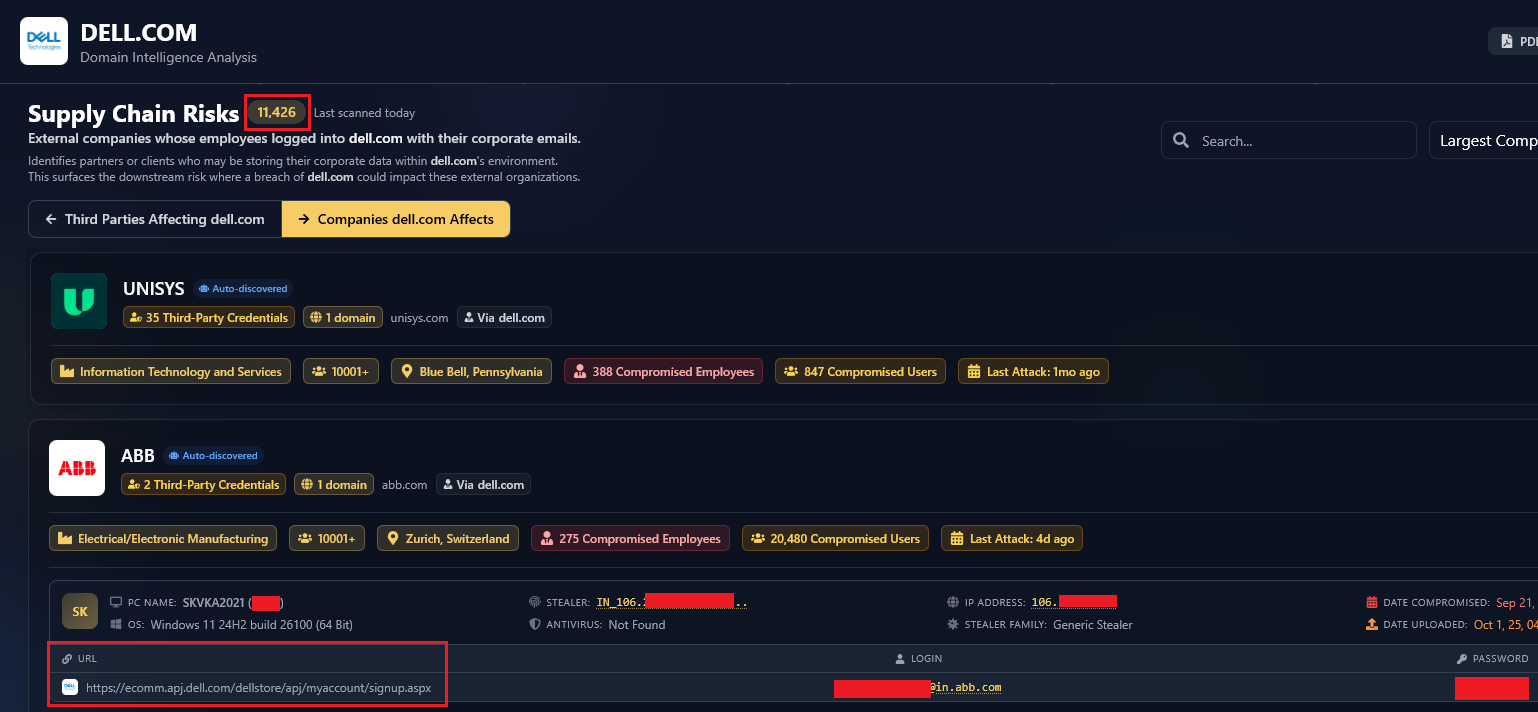Viewport: 1538px width, 712px height.
Task: Click the magnifier icon in Search
Action: [x=1181, y=141]
